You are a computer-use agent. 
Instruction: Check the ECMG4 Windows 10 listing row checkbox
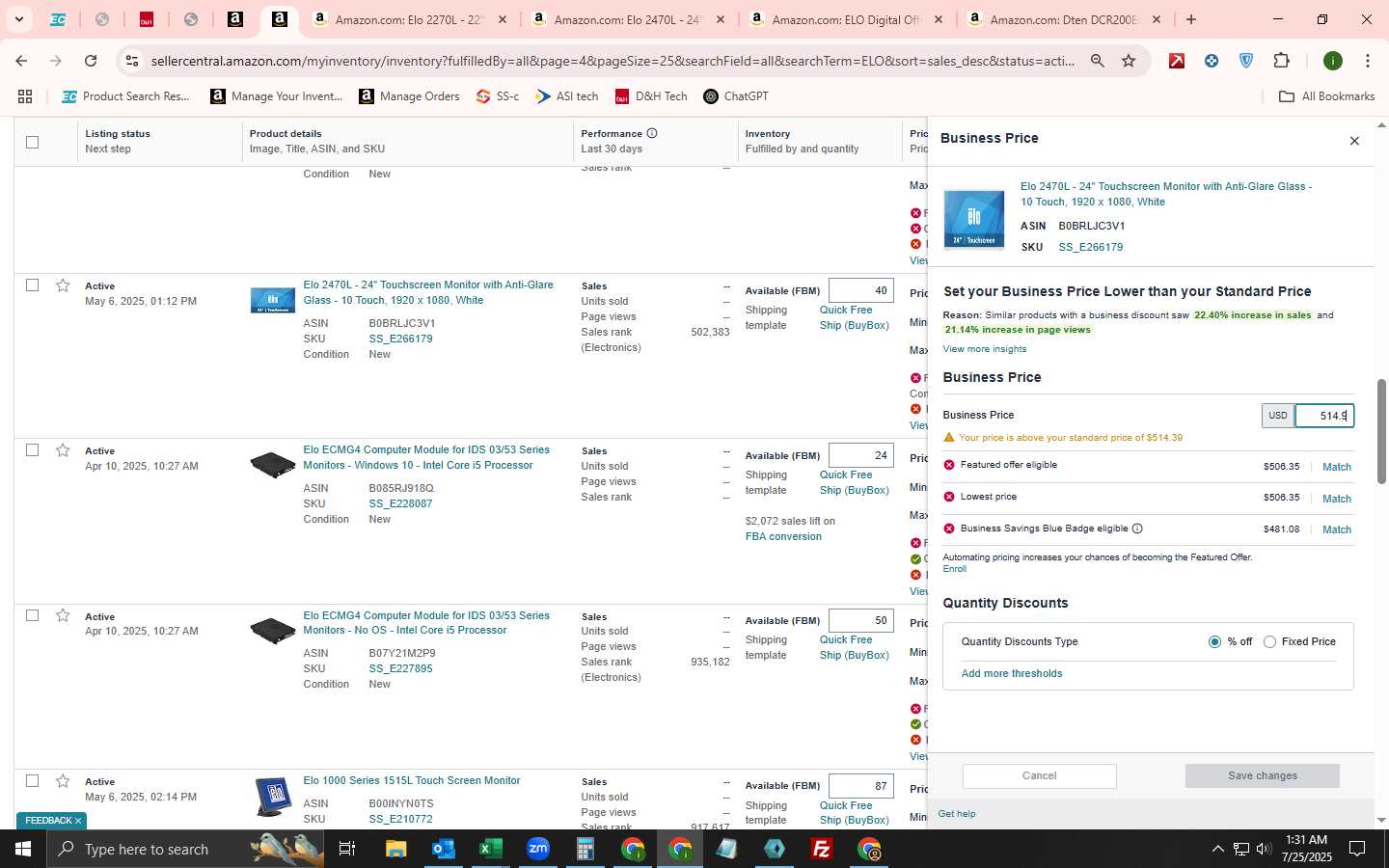point(32,450)
